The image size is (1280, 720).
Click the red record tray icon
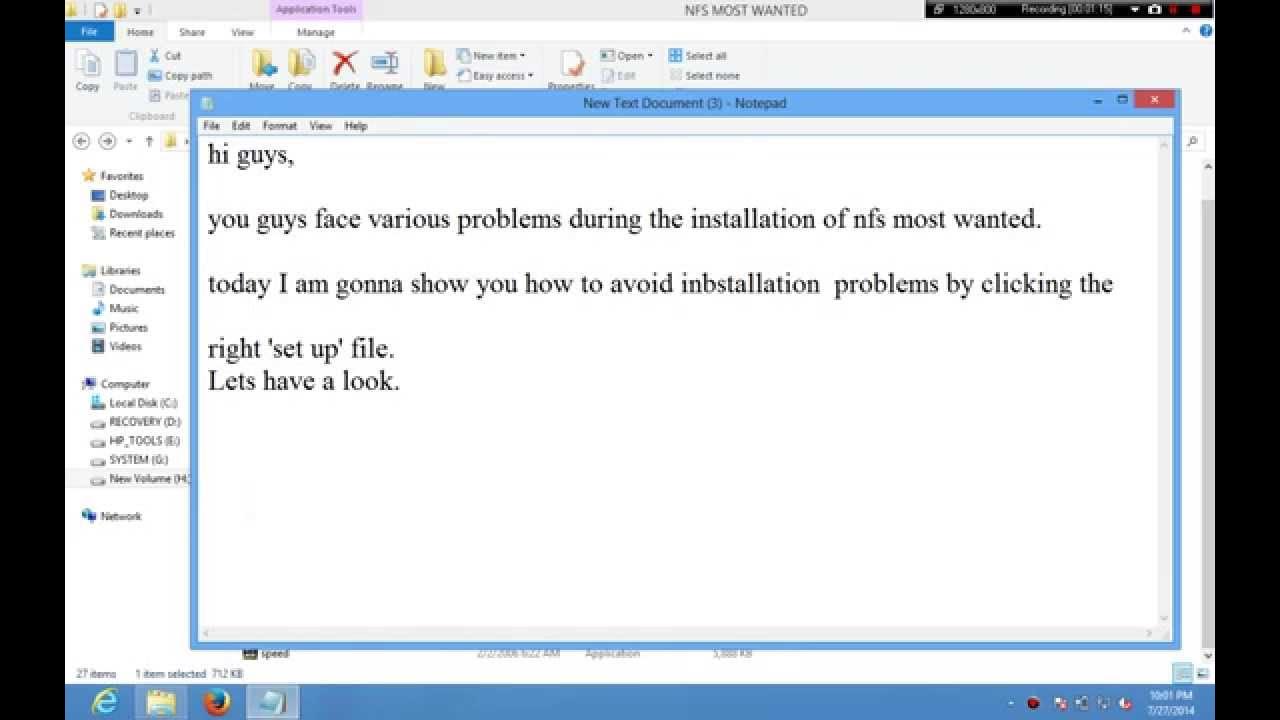[1033, 703]
